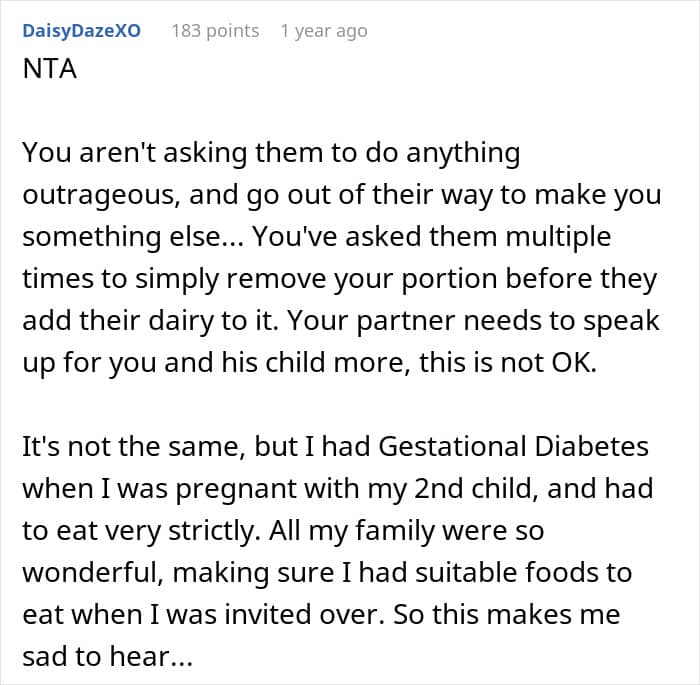Click the line starting 'You aren't asking them'
The height and width of the screenshot is (685, 700).
[x=270, y=154]
